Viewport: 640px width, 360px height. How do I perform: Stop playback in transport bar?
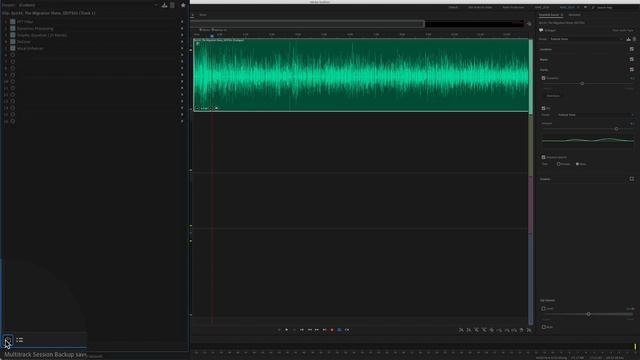279,330
